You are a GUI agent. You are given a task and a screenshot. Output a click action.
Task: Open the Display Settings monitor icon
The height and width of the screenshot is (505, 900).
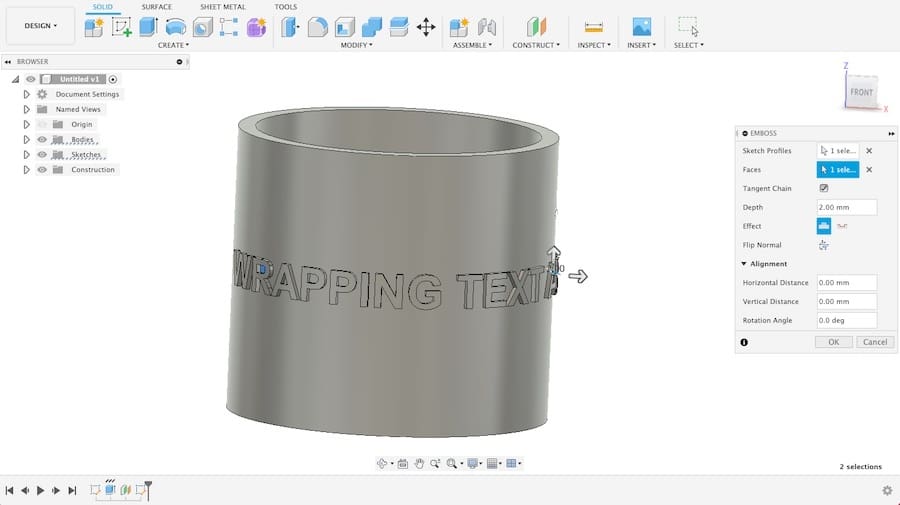pos(472,463)
